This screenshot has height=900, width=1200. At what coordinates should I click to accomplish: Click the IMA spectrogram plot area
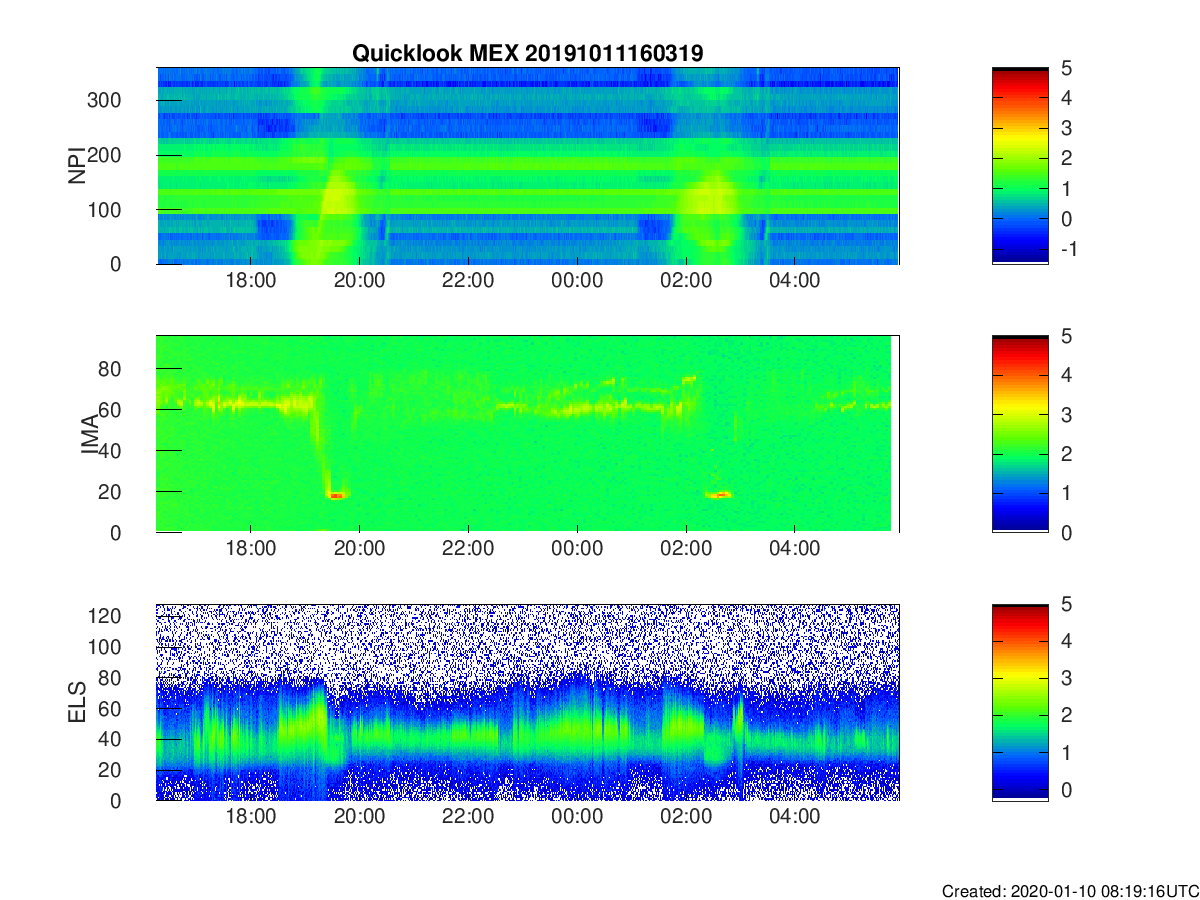tap(527, 434)
